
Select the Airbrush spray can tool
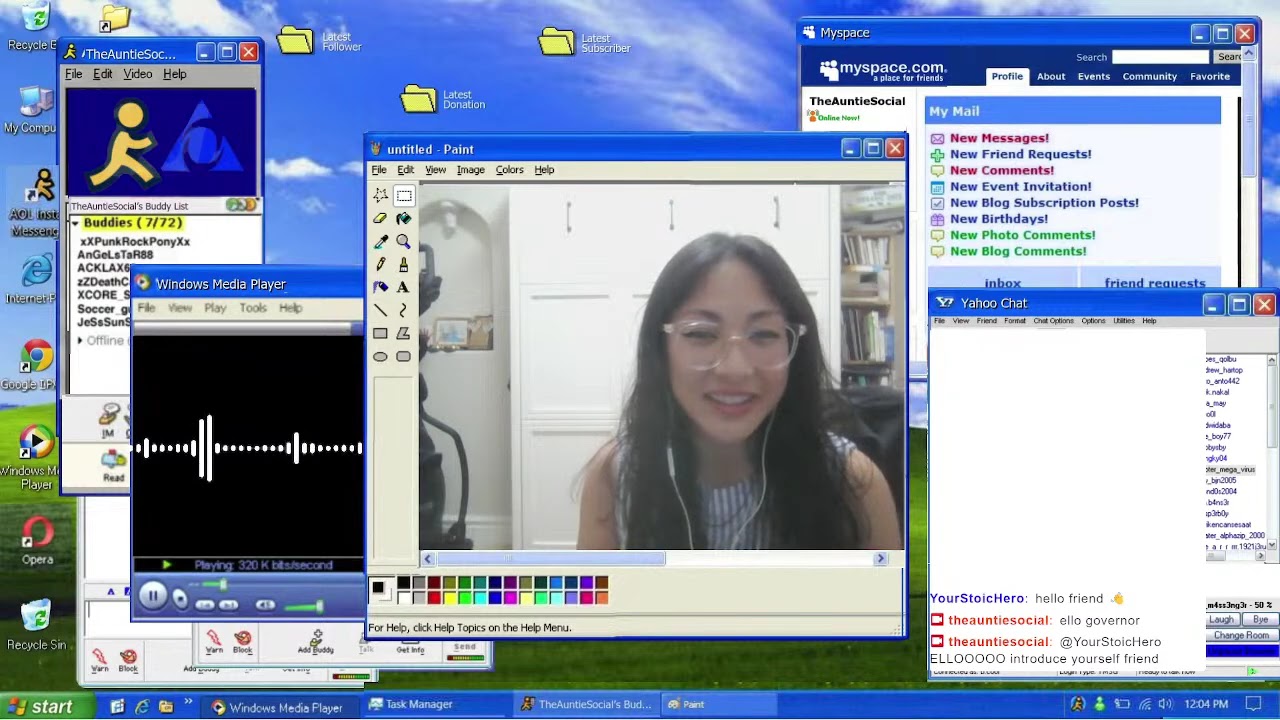380,288
